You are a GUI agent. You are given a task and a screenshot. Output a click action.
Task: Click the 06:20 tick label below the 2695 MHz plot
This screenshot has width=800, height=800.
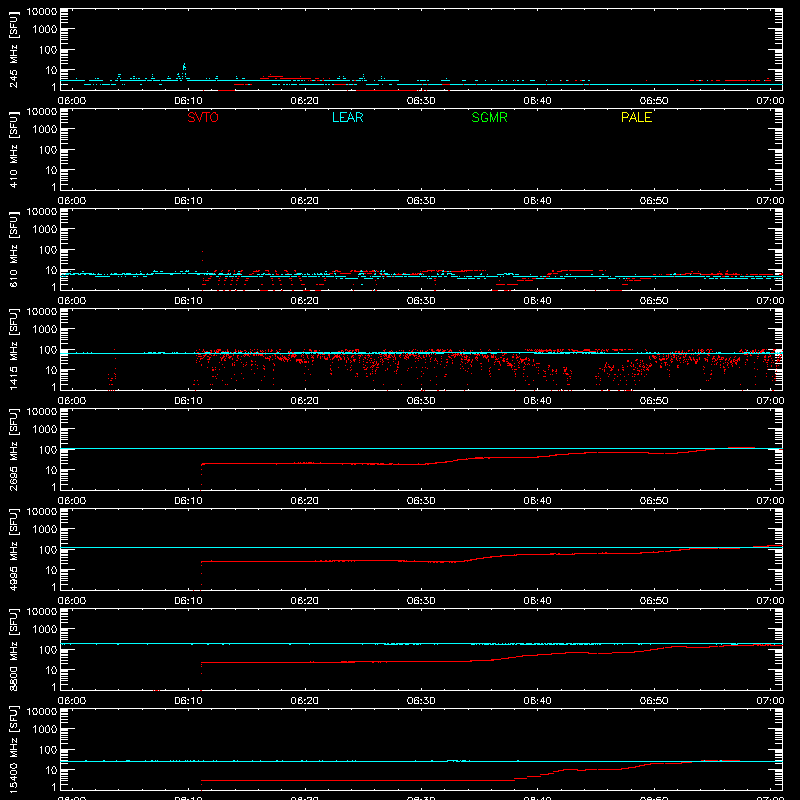click(305, 501)
